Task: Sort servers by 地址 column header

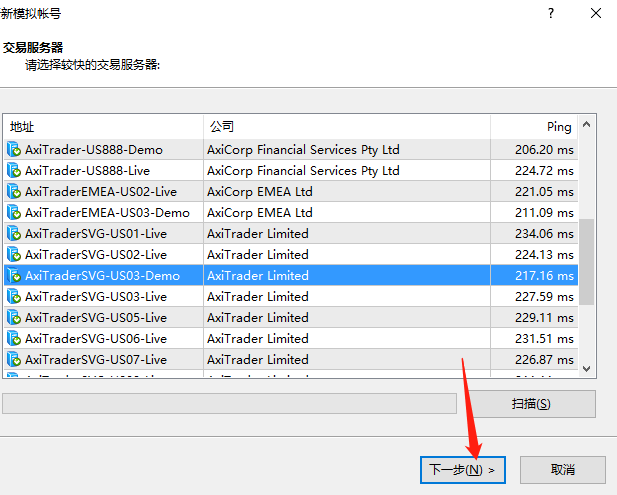Action: (103, 127)
